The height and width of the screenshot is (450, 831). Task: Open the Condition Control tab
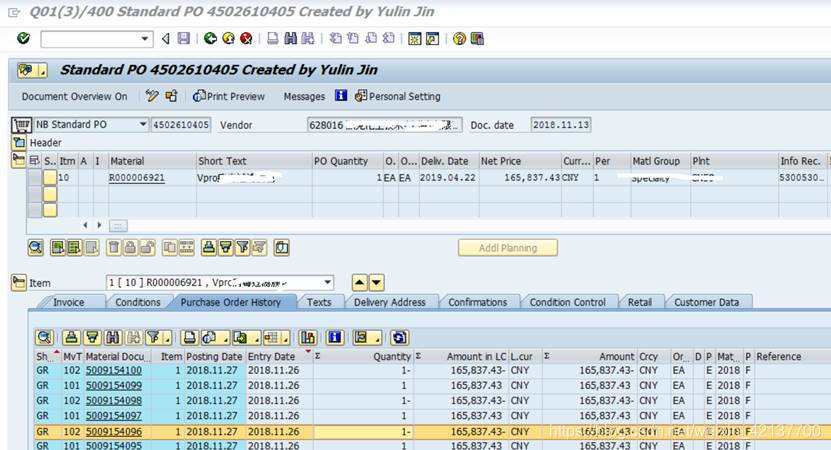(568, 302)
